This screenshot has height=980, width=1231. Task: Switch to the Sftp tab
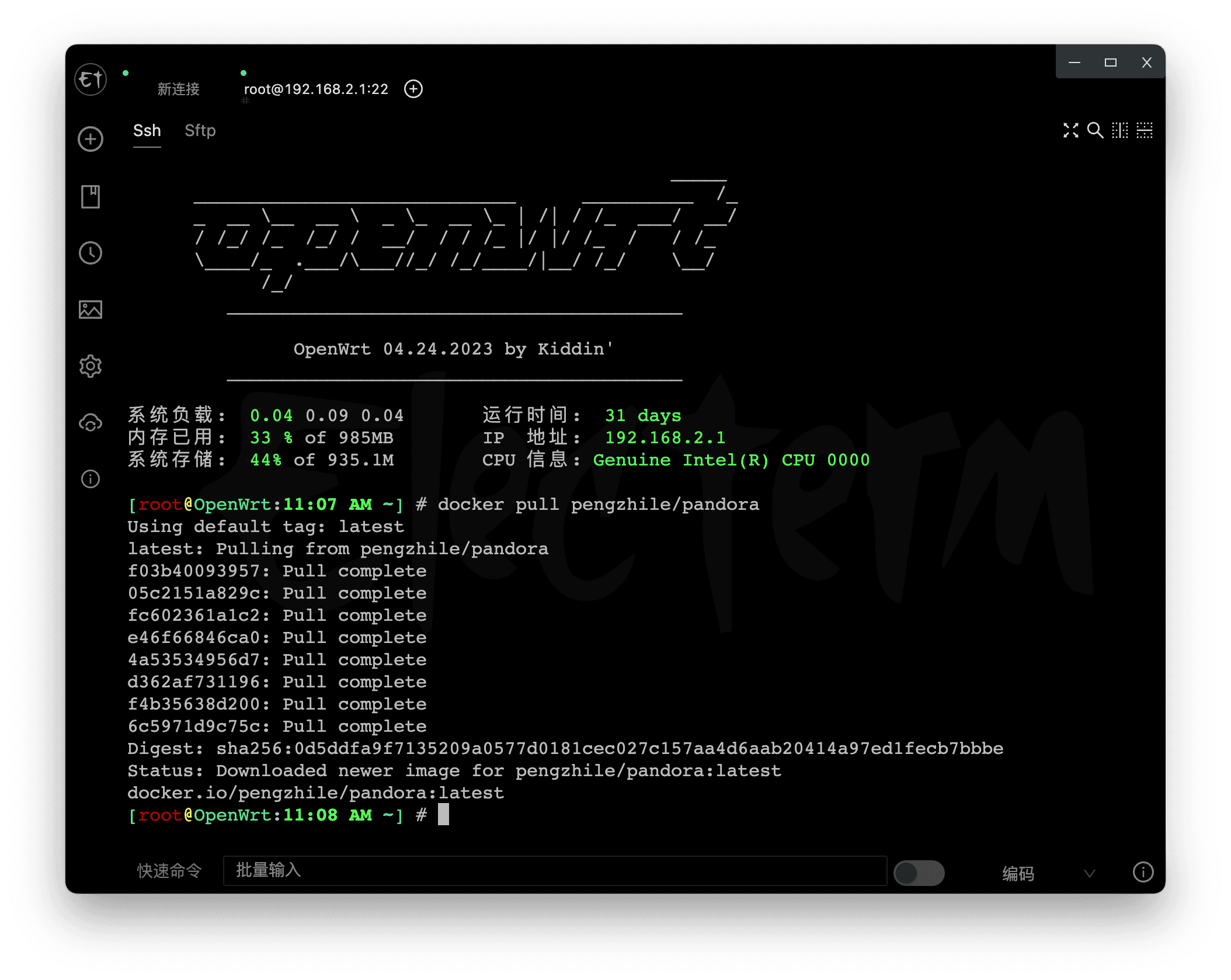point(200,131)
